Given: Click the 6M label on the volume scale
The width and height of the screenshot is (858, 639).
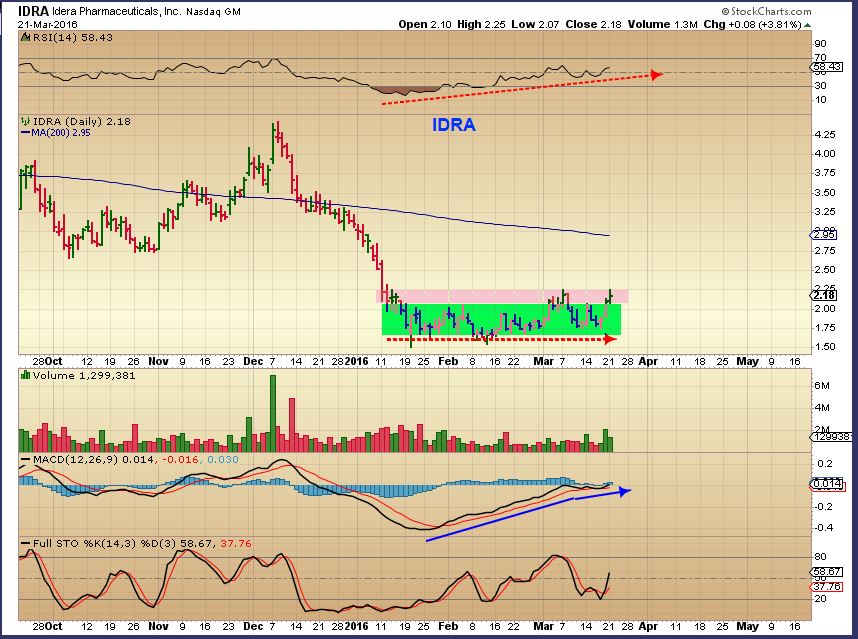Looking at the screenshot, I should 822,386.
